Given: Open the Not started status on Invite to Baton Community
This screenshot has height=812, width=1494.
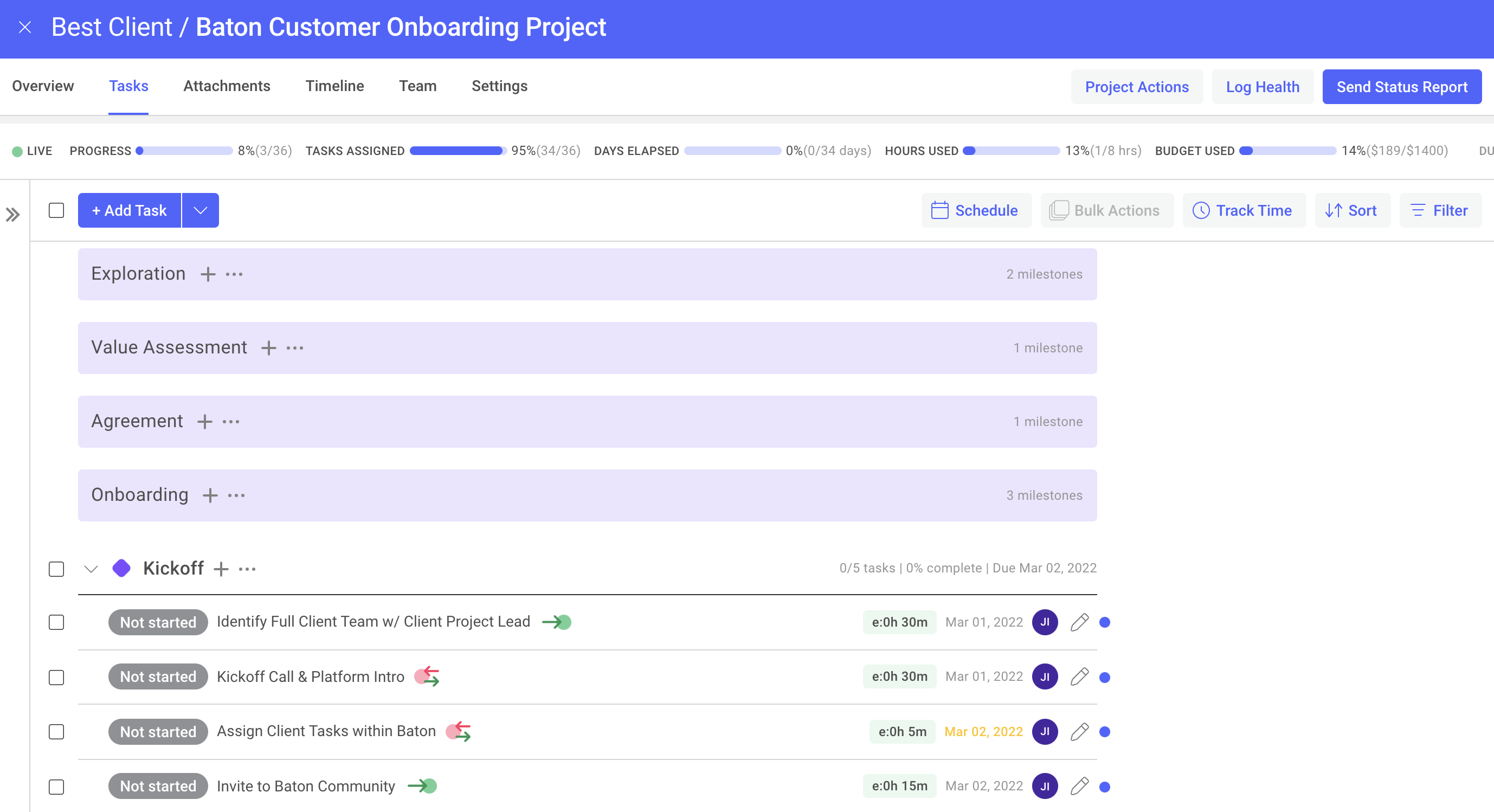Looking at the screenshot, I should click(x=158, y=786).
